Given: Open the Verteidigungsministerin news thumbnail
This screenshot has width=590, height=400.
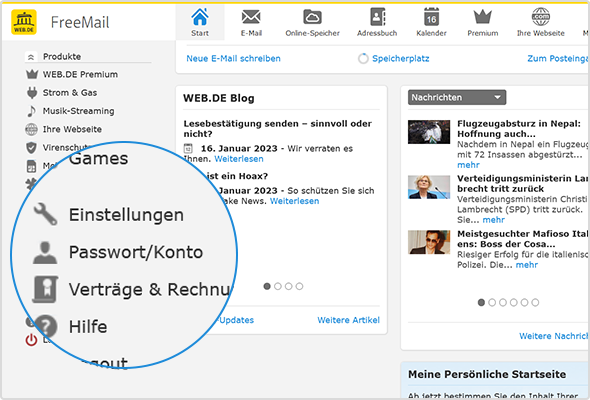Looking at the screenshot, I should tap(429, 187).
